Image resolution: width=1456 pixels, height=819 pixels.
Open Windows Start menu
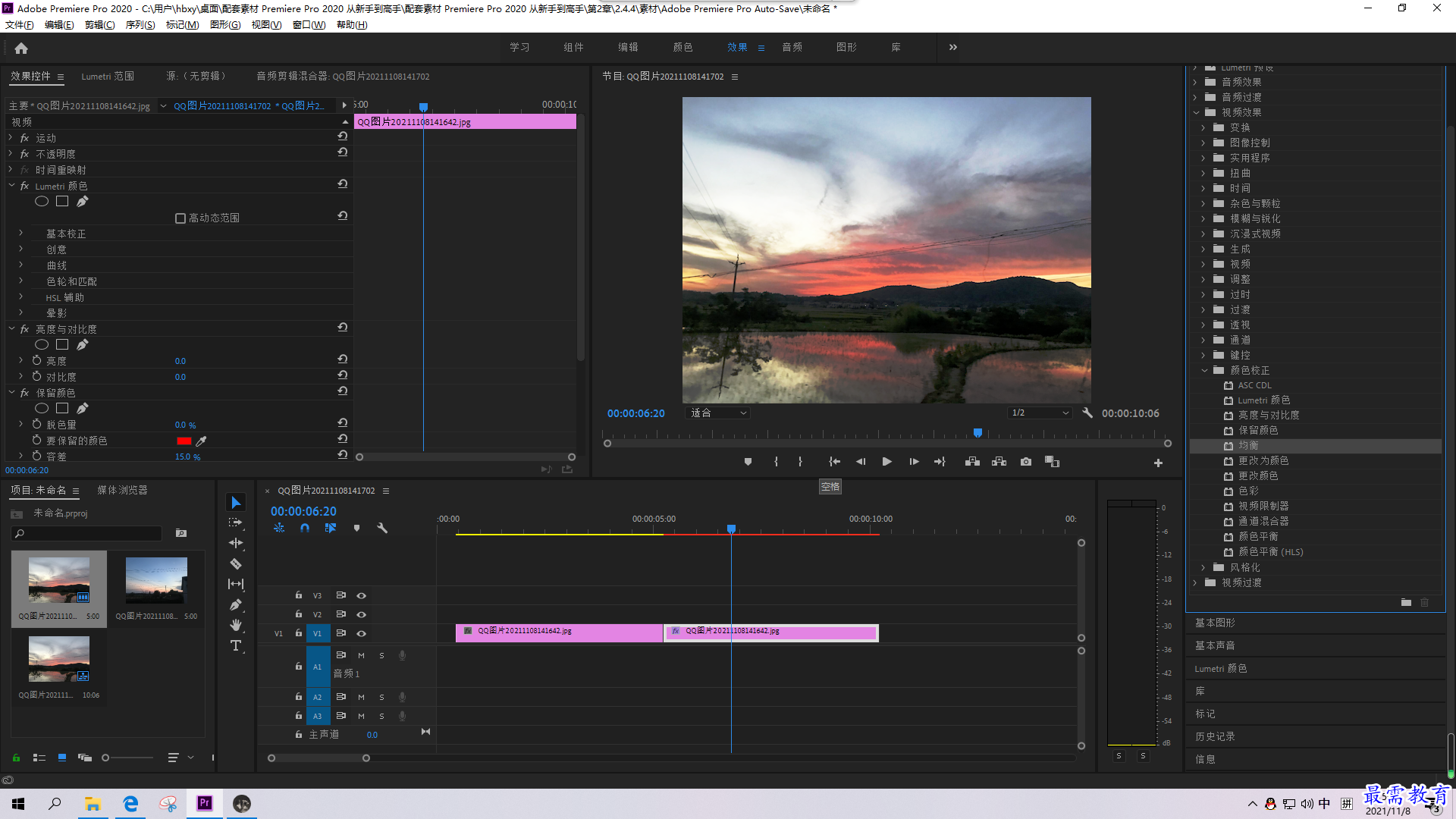(x=18, y=803)
